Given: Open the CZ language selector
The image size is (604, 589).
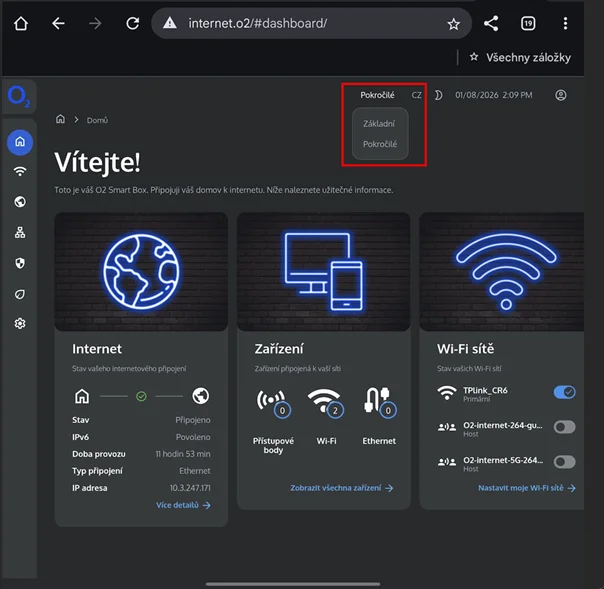Looking at the screenshot, I should pyautogui.click(x=416, y=95).
